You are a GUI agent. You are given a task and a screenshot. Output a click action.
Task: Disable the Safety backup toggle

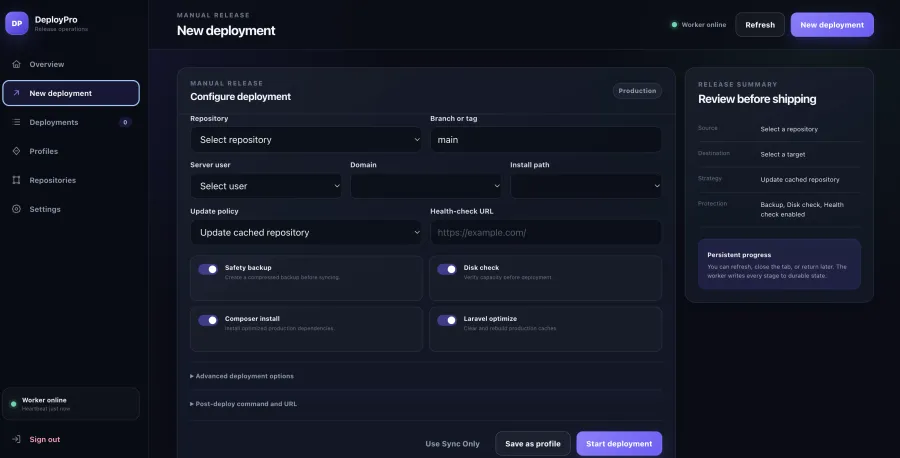coord(208,269)
